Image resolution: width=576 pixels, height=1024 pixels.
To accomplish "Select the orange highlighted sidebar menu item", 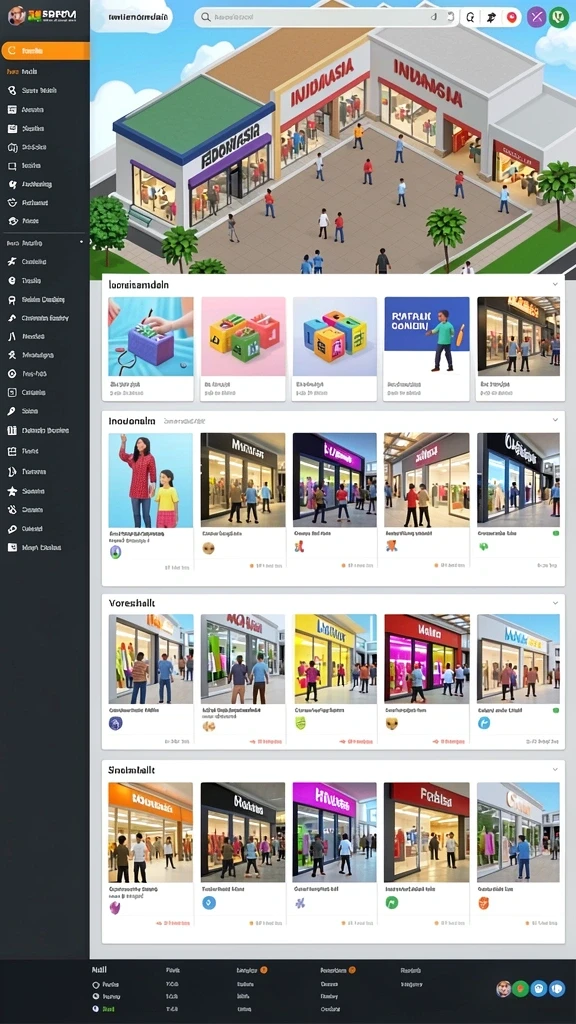I will tap(45, 50).
